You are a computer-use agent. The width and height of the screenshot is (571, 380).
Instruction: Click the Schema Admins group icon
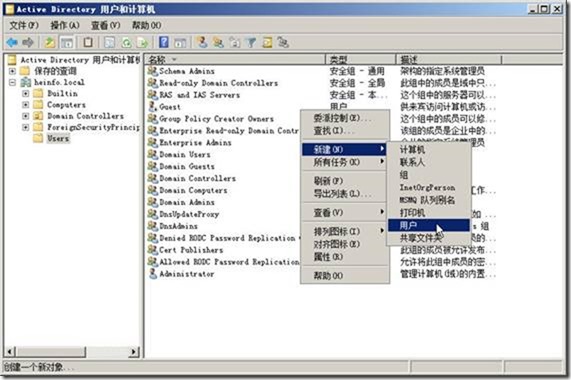[153, 71]
